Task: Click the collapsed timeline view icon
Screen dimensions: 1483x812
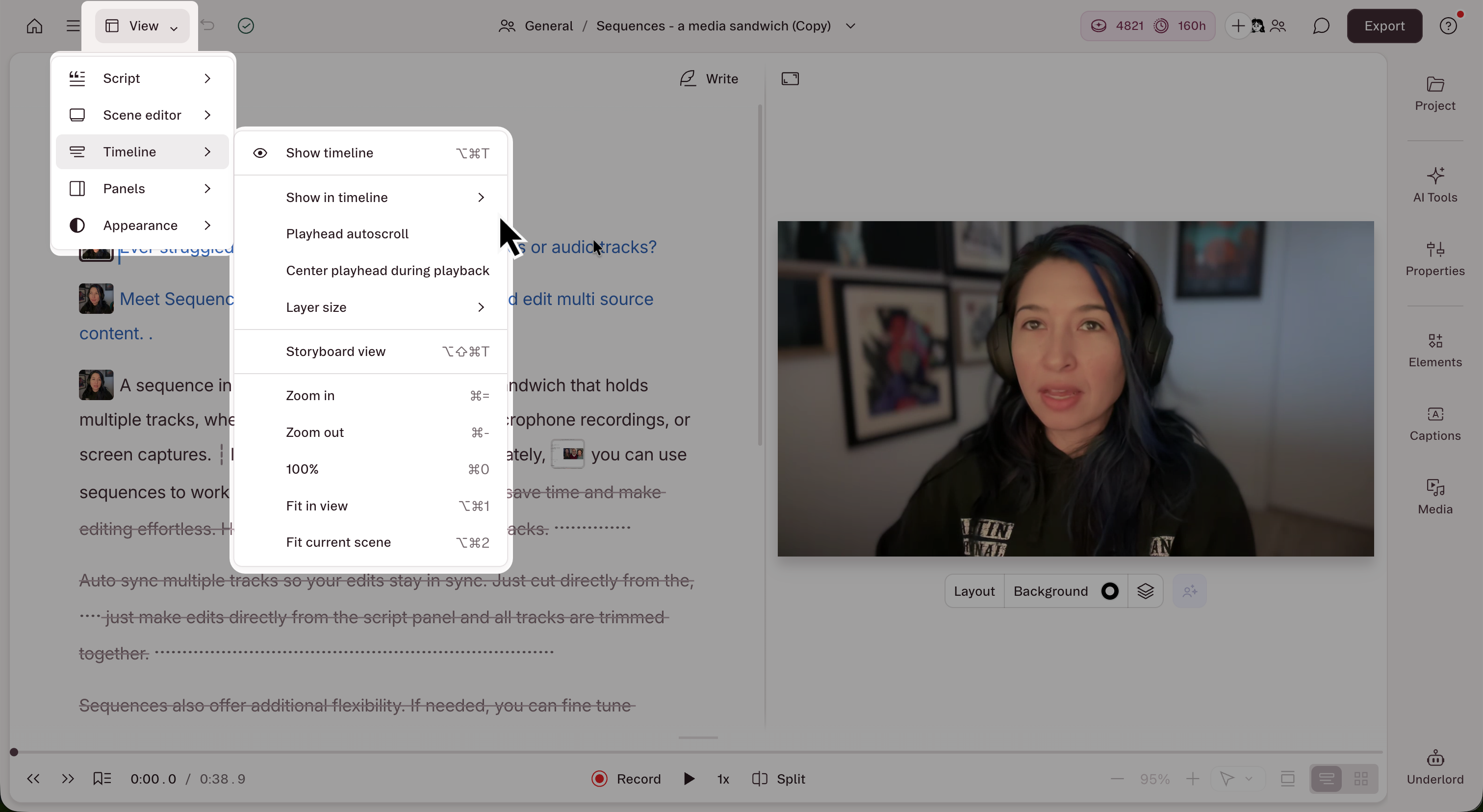Action: click(1288, 779)
